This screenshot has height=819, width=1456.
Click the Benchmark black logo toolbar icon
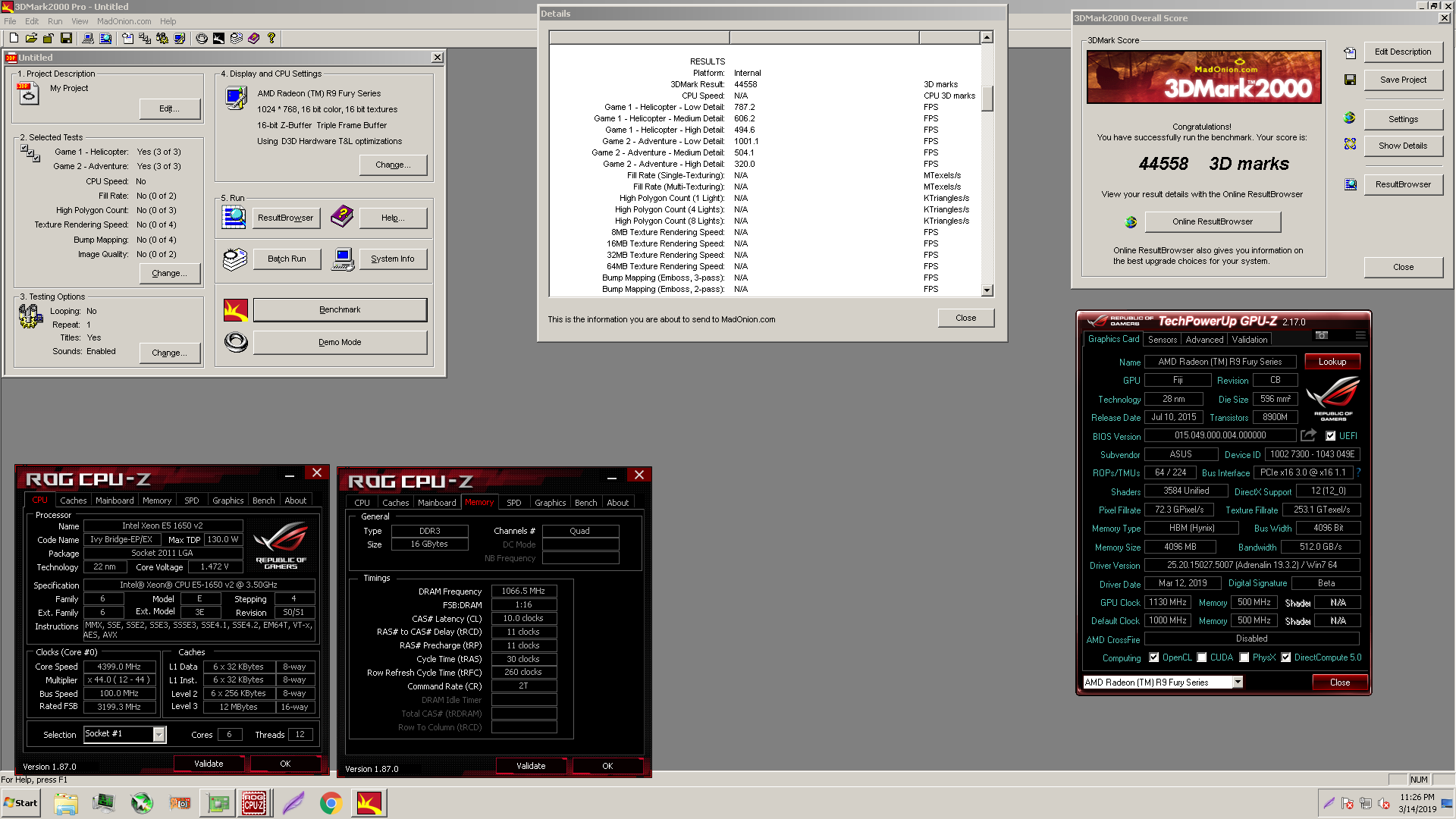(x=218, y=38)
